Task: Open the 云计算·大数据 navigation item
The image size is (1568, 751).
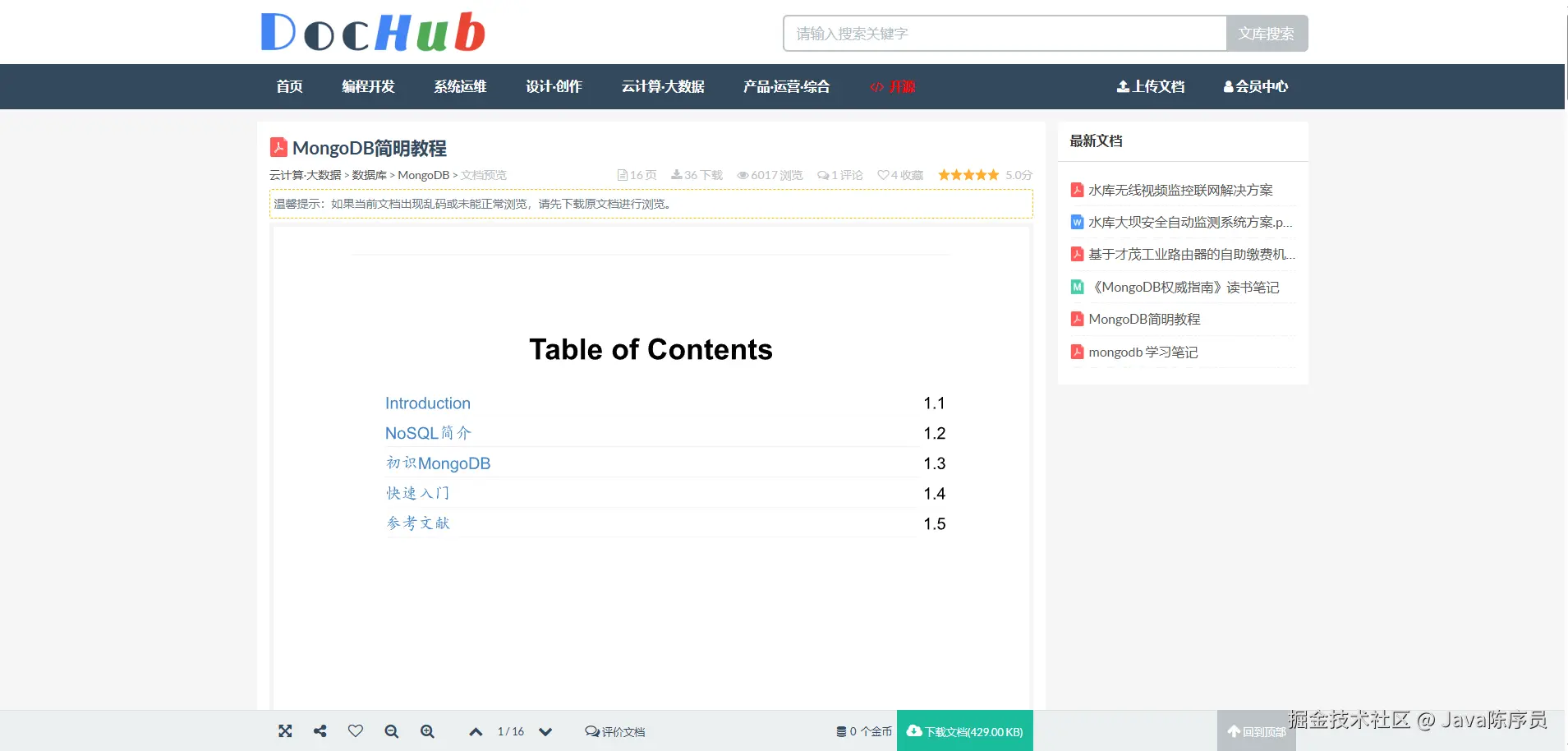Action: point(663,86)
